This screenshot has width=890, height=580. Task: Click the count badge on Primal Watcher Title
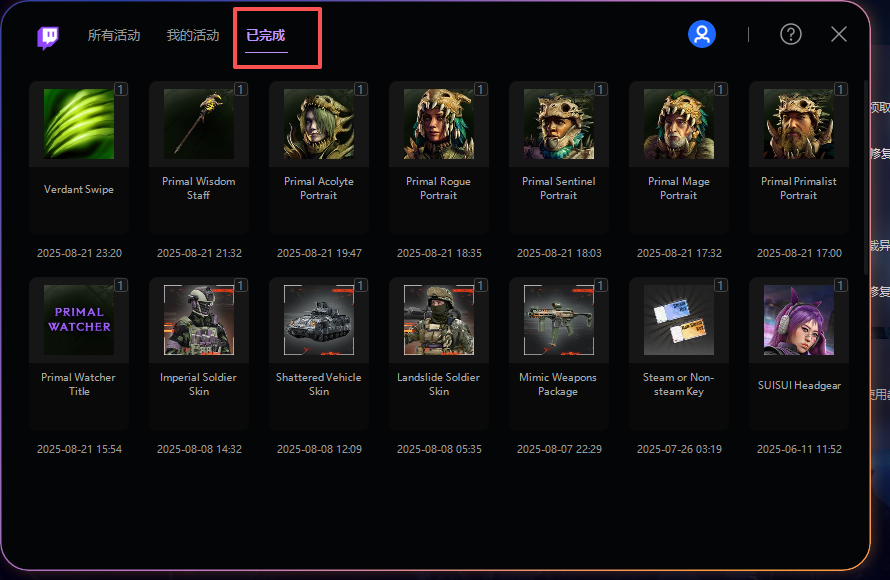click(121, 285)
